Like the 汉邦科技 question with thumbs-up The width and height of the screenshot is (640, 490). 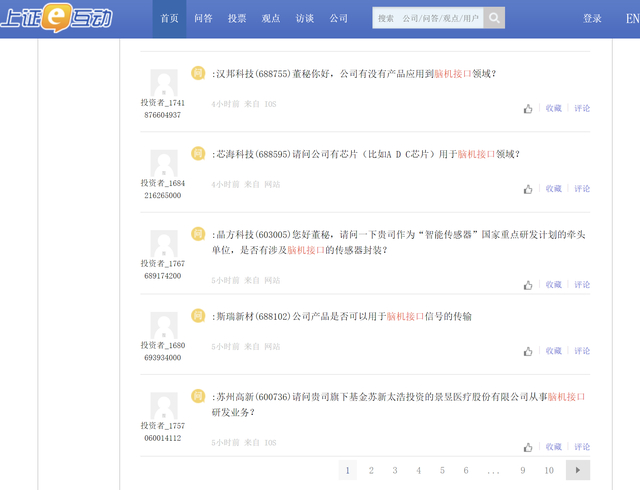click(528, 108)
